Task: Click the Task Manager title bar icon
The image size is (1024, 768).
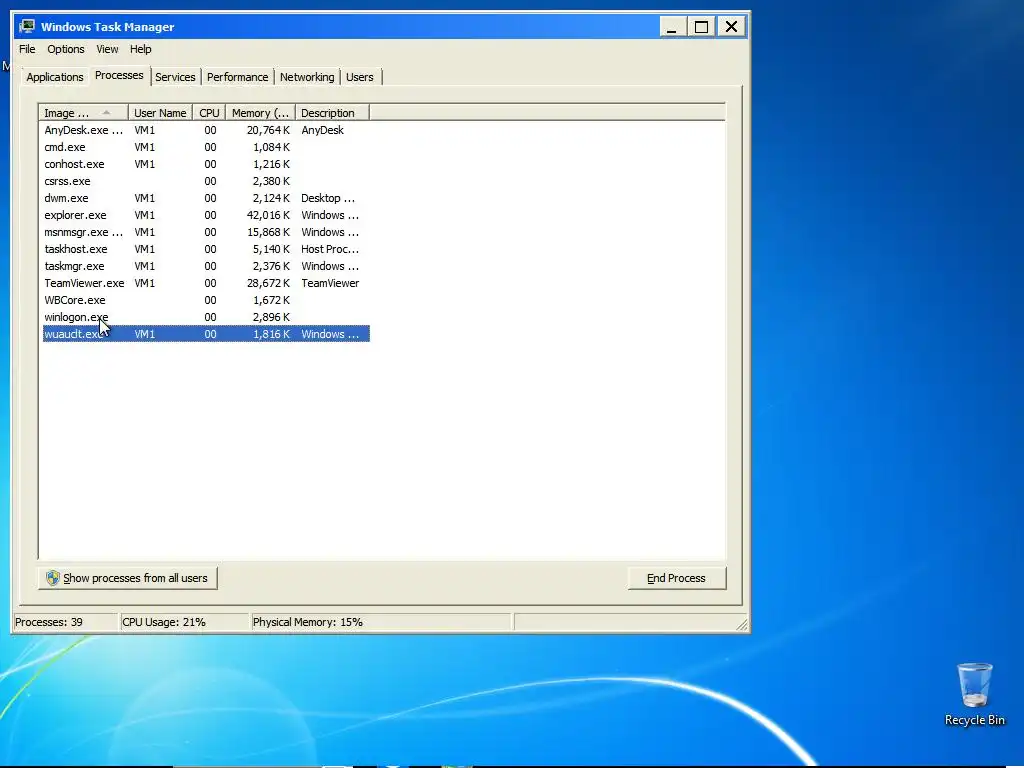Action: click(27, 26)
